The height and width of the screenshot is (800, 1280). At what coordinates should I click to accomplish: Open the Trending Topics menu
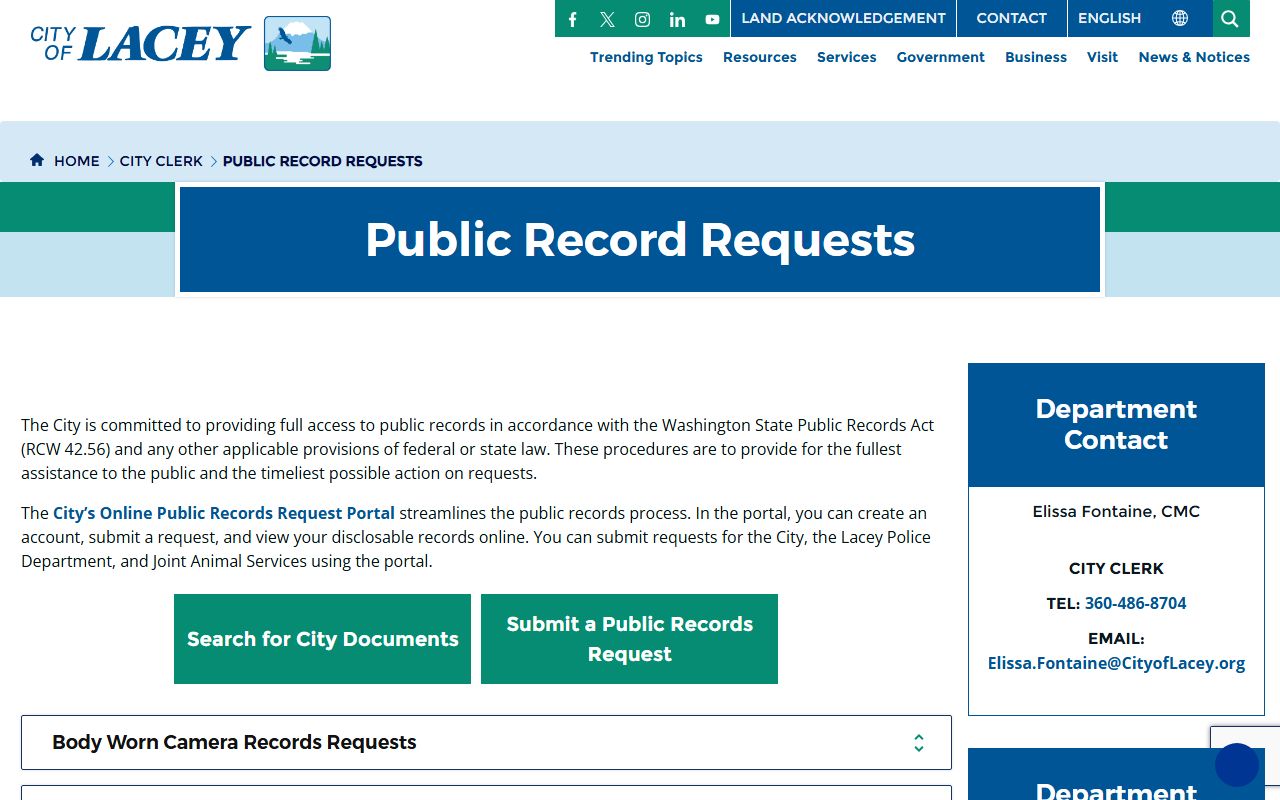646,57
